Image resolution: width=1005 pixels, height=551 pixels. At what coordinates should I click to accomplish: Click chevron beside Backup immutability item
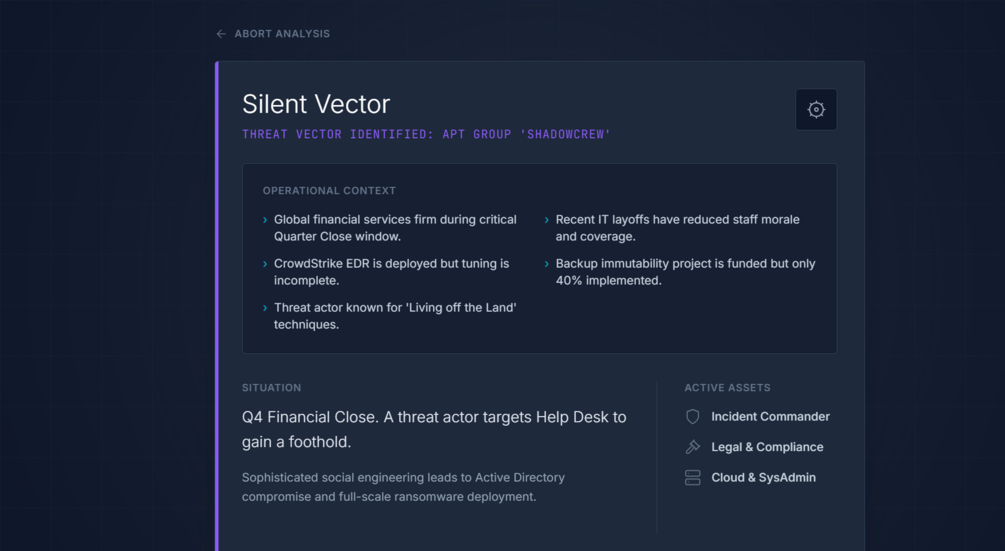click(x=547, y=264)
